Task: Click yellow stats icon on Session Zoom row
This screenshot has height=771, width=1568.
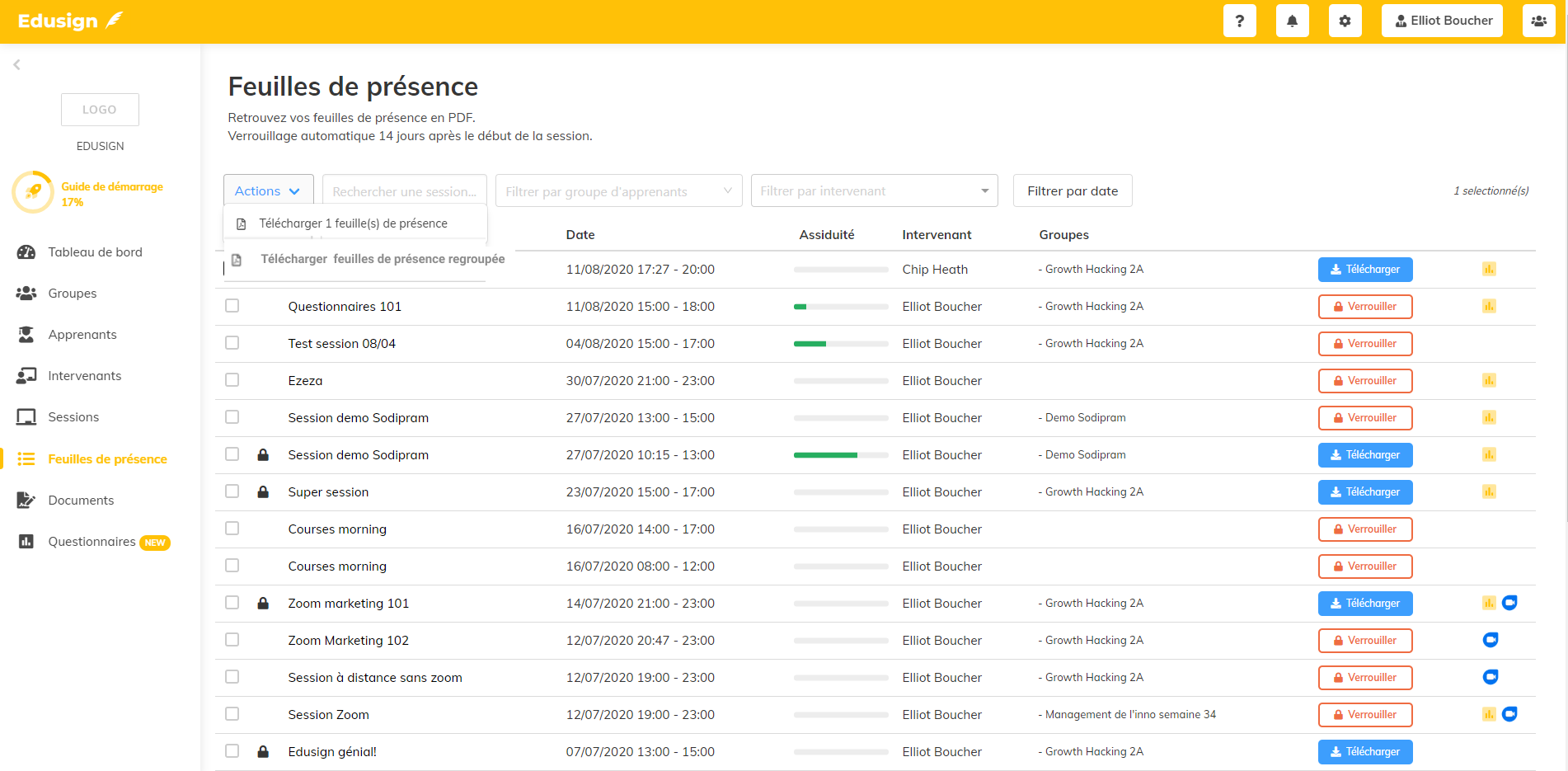Action: [1489, 714]
